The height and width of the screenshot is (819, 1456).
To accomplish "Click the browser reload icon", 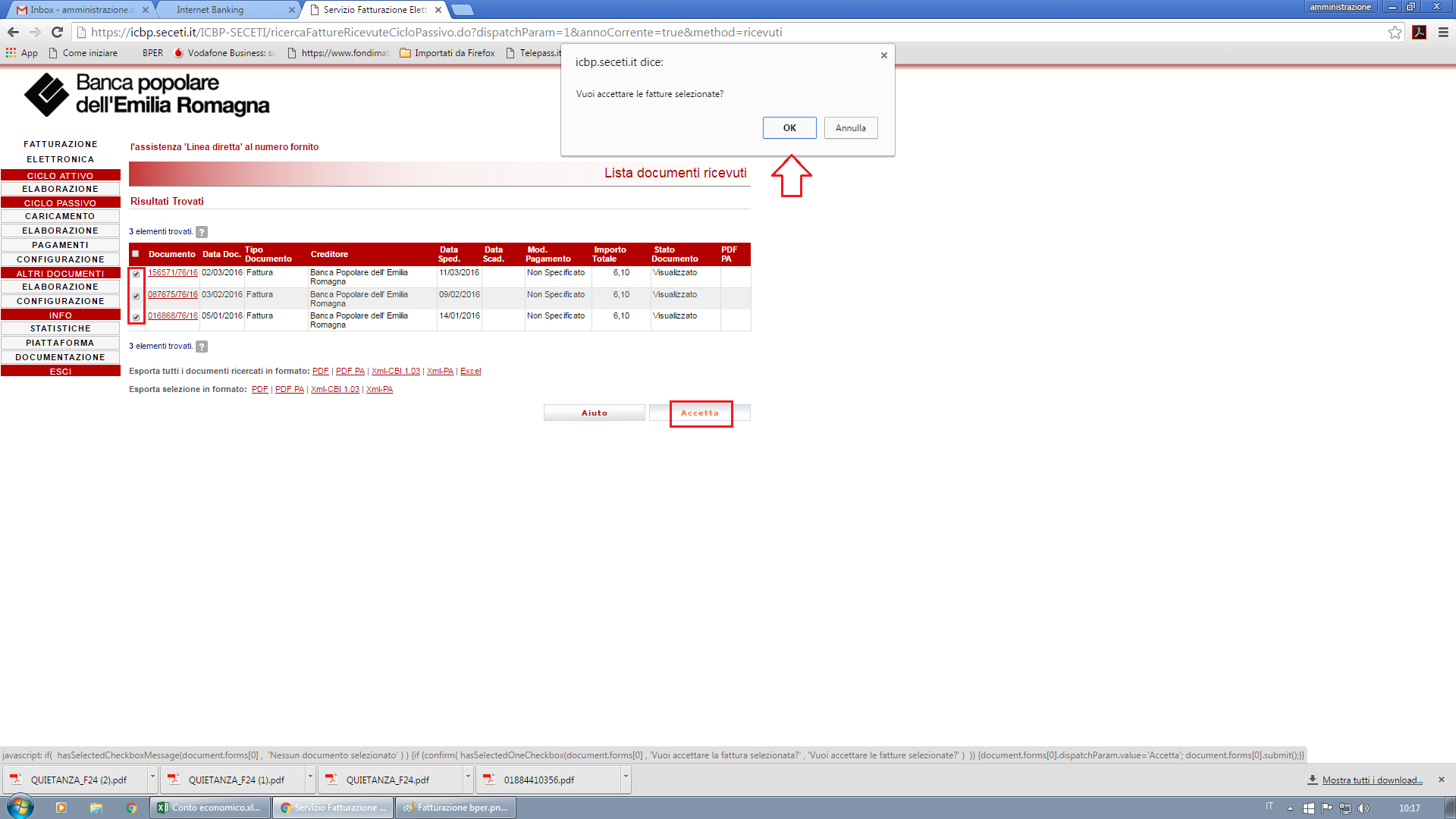I will tap(57, 32).
